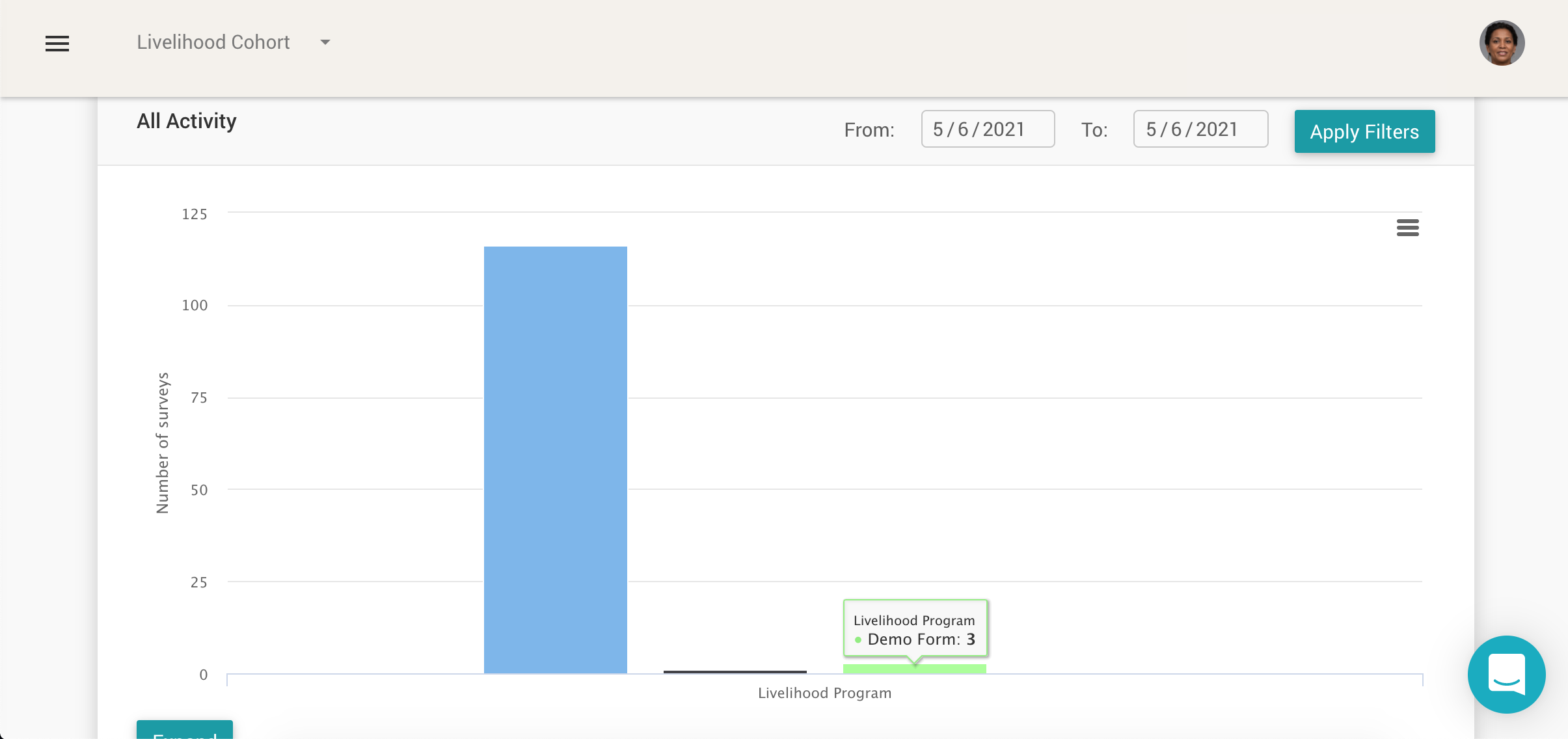Select the month in To date

pyautogui.click(x=1151, y=129)
